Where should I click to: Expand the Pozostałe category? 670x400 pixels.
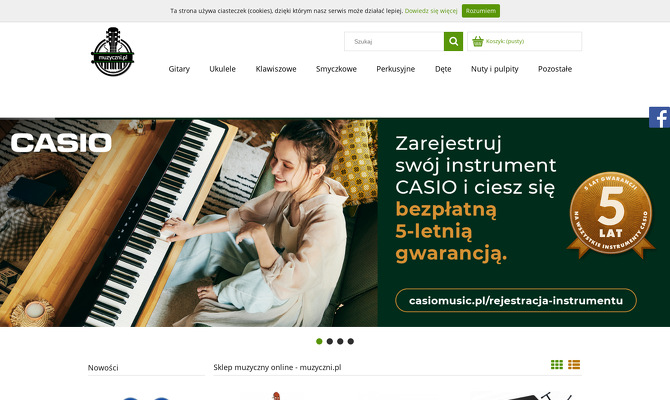click(555, 69)
